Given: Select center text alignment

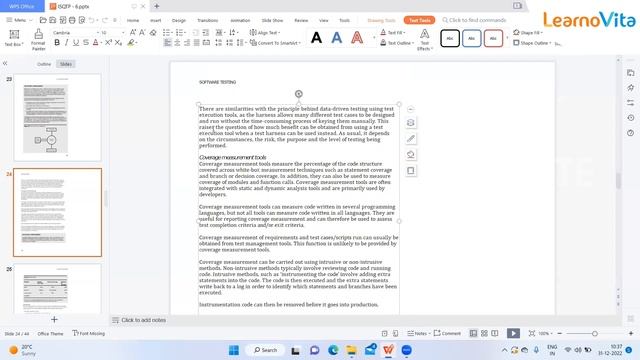Looking at the screenshot, I should [177, 42].
